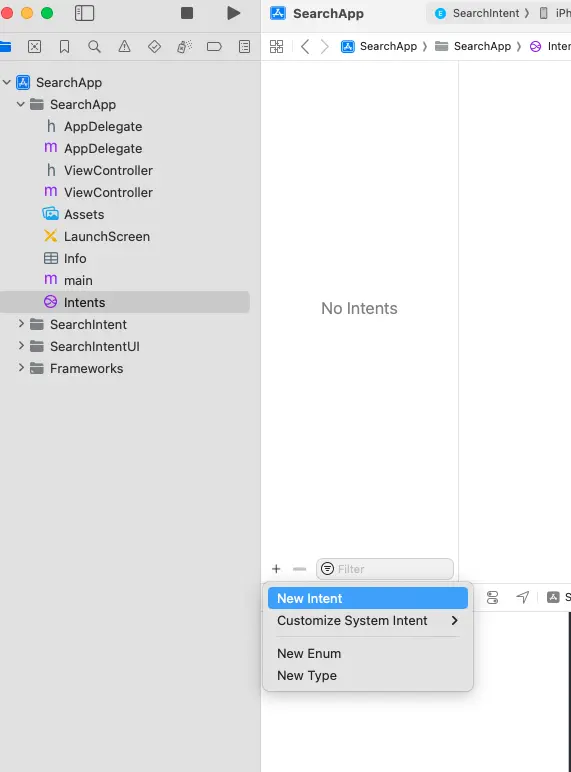Viewport: 571px width, 772px height.
Task: Click the simulate location arrow icon
Action: point(523,597)
